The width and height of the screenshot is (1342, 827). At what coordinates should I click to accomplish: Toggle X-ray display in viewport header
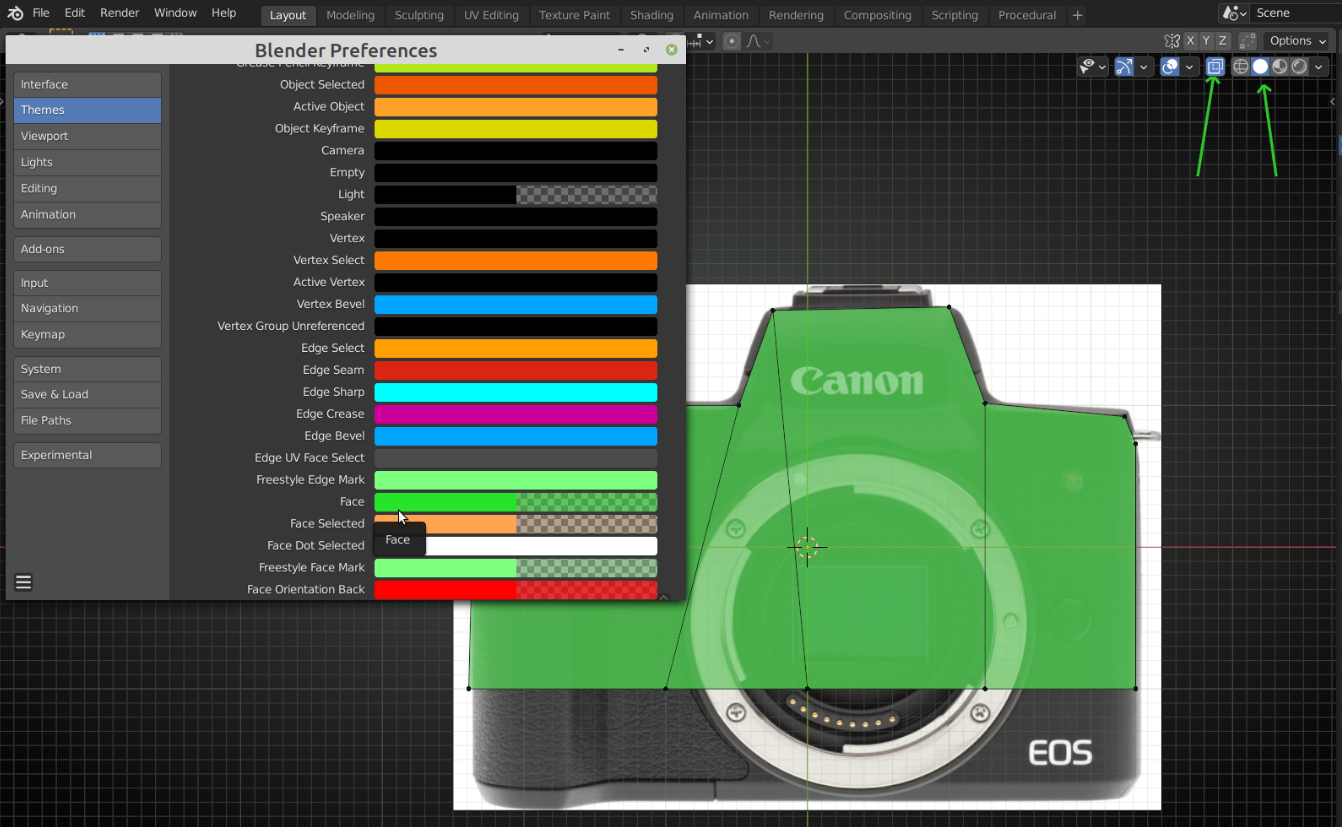(1215, 67)
